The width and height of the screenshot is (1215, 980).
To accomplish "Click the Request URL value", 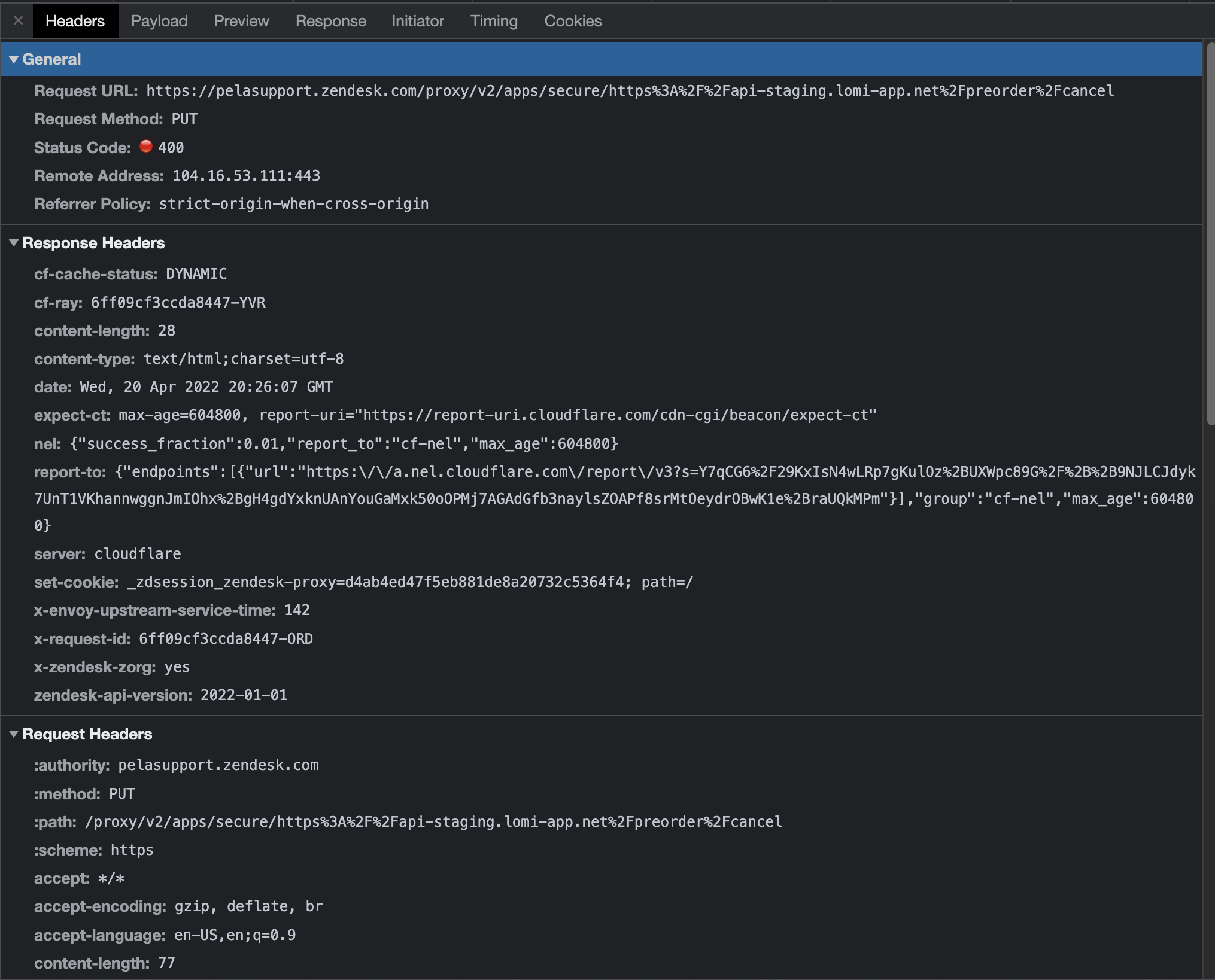I will 630,91.
